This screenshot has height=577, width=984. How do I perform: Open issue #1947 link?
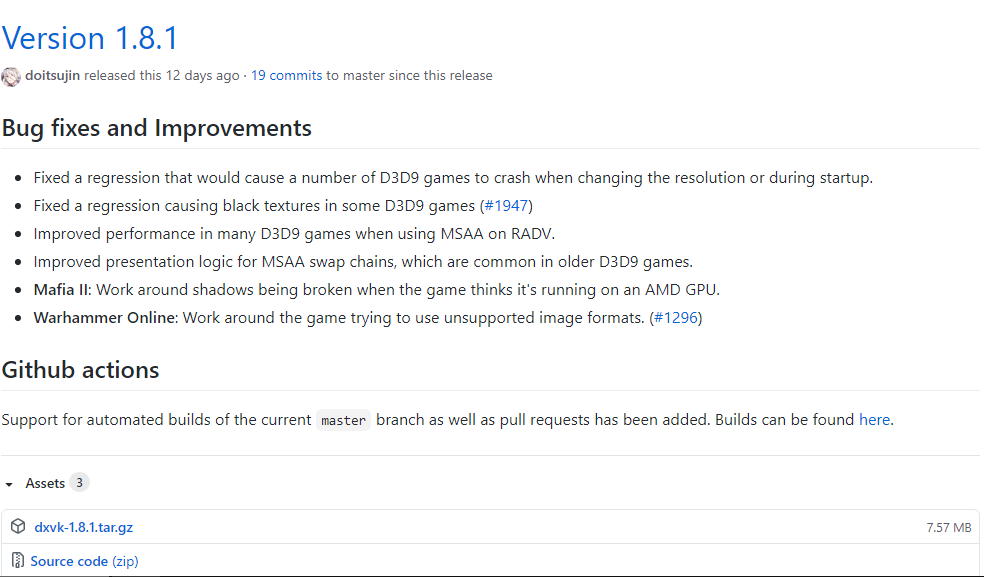pos(506,206)
